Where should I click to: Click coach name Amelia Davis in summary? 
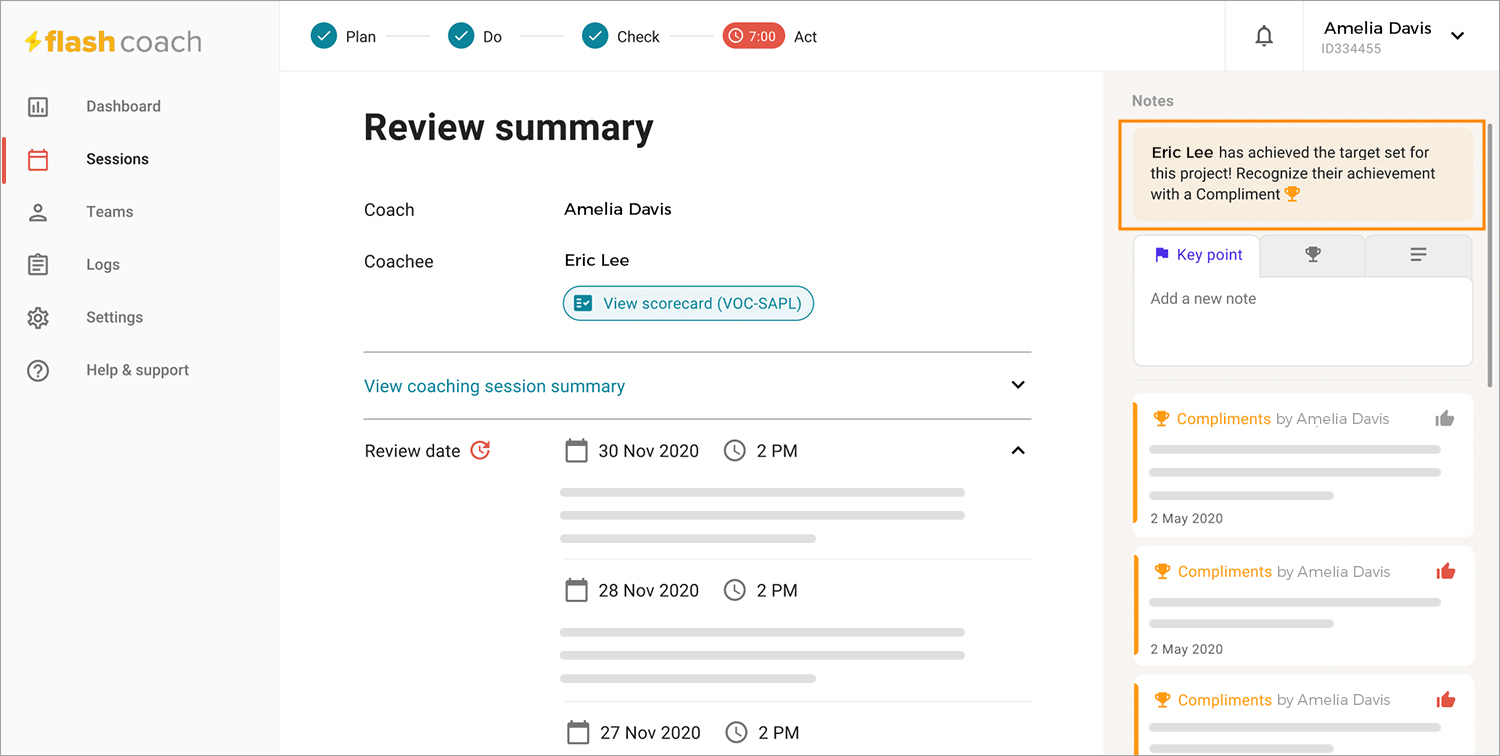[618, 209]
